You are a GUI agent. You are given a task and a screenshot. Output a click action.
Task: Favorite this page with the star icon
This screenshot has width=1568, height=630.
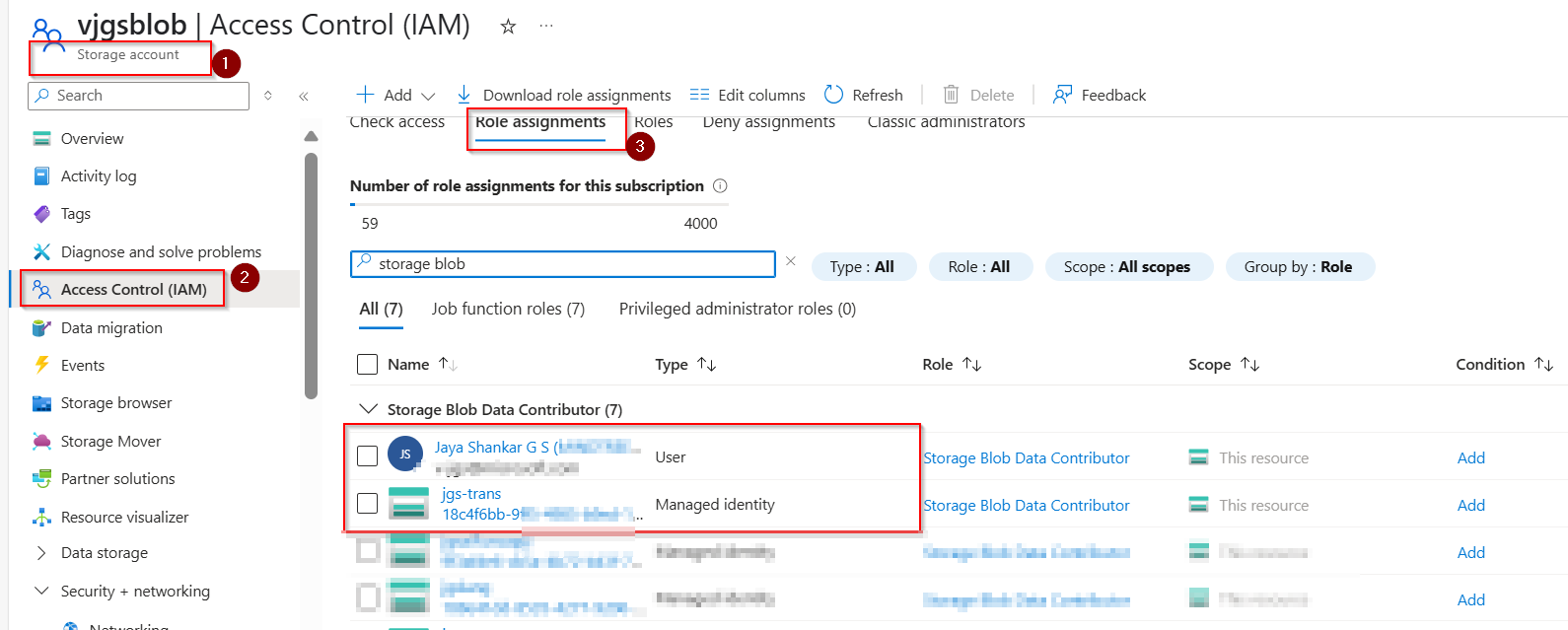tap(508, 27)
